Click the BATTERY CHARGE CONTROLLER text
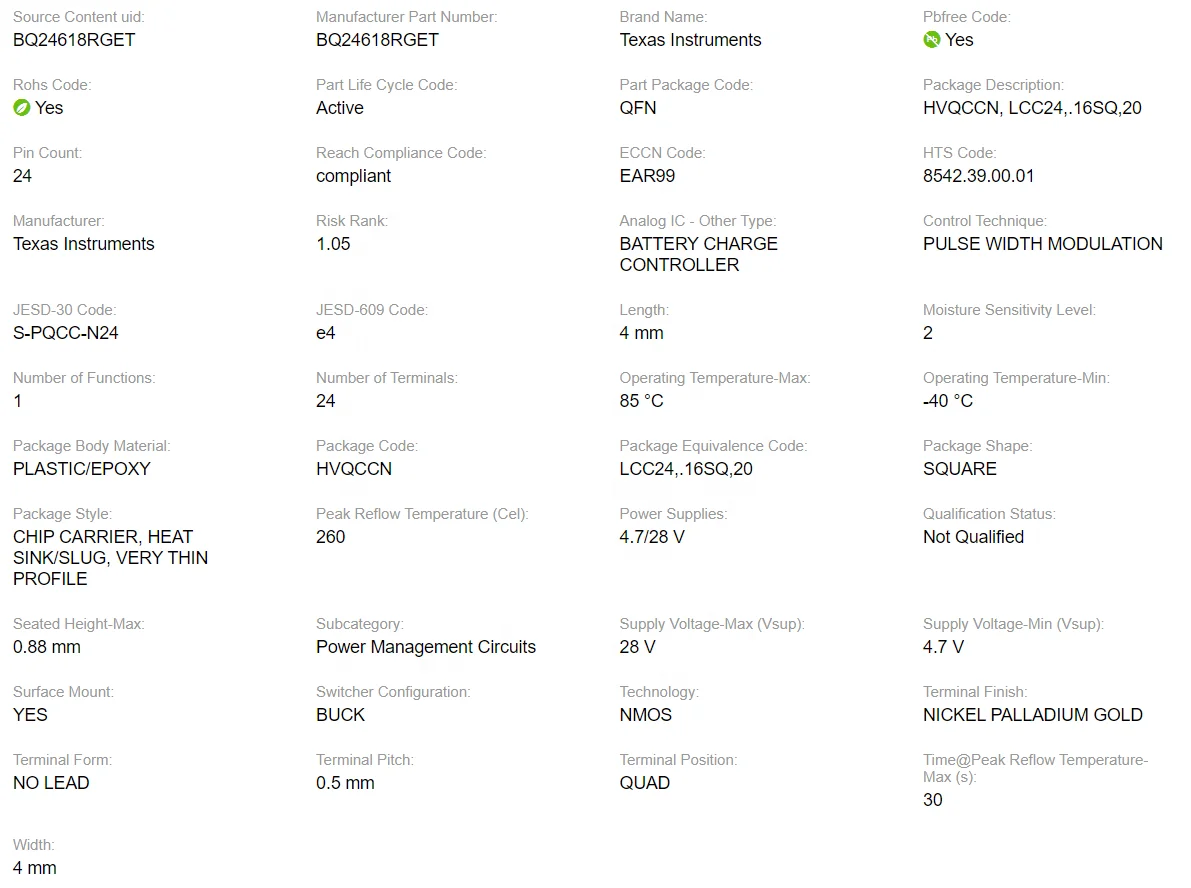This screenshot has height=888, width=1191. (698, 254)
